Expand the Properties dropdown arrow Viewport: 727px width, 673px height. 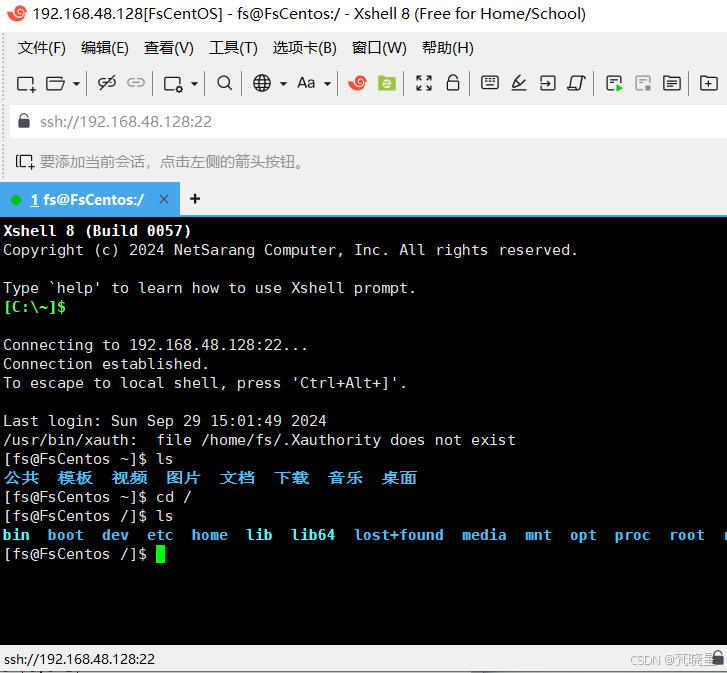point(194,84)
